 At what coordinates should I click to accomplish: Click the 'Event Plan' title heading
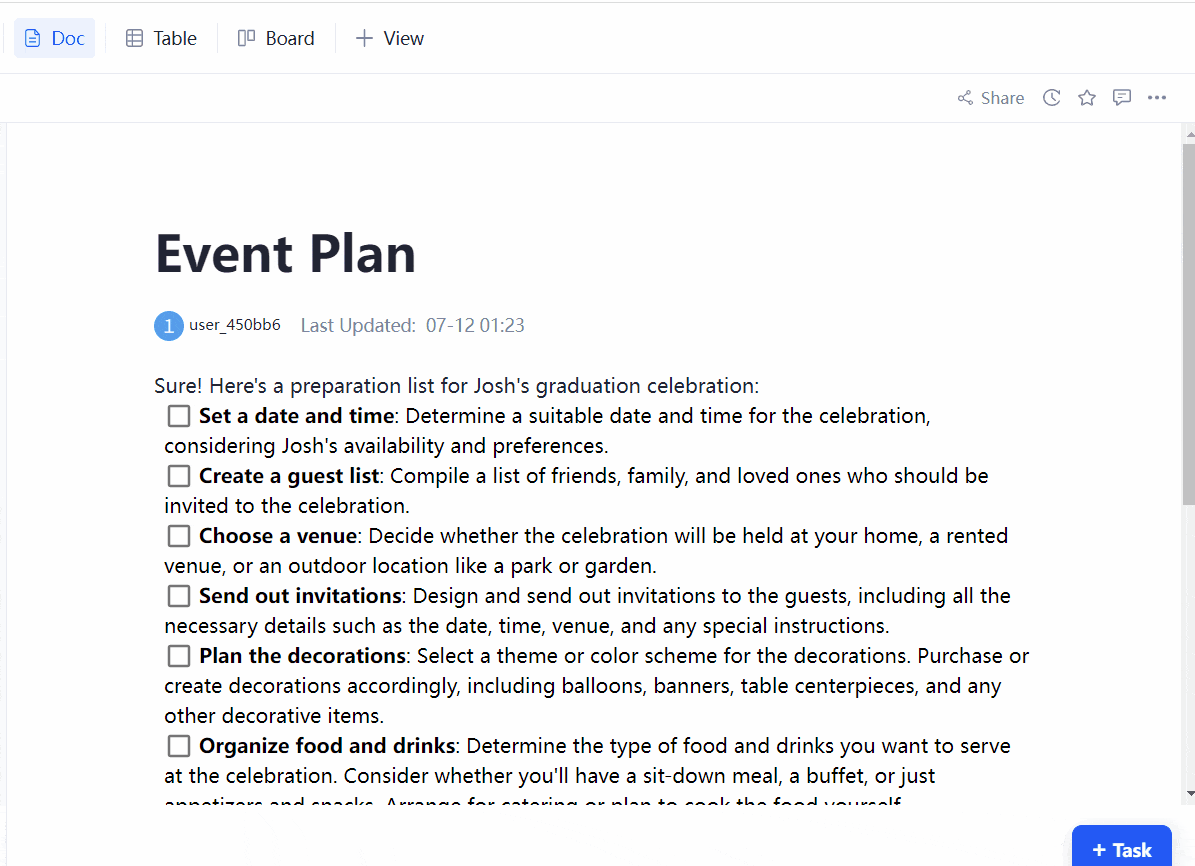(286, 253)
